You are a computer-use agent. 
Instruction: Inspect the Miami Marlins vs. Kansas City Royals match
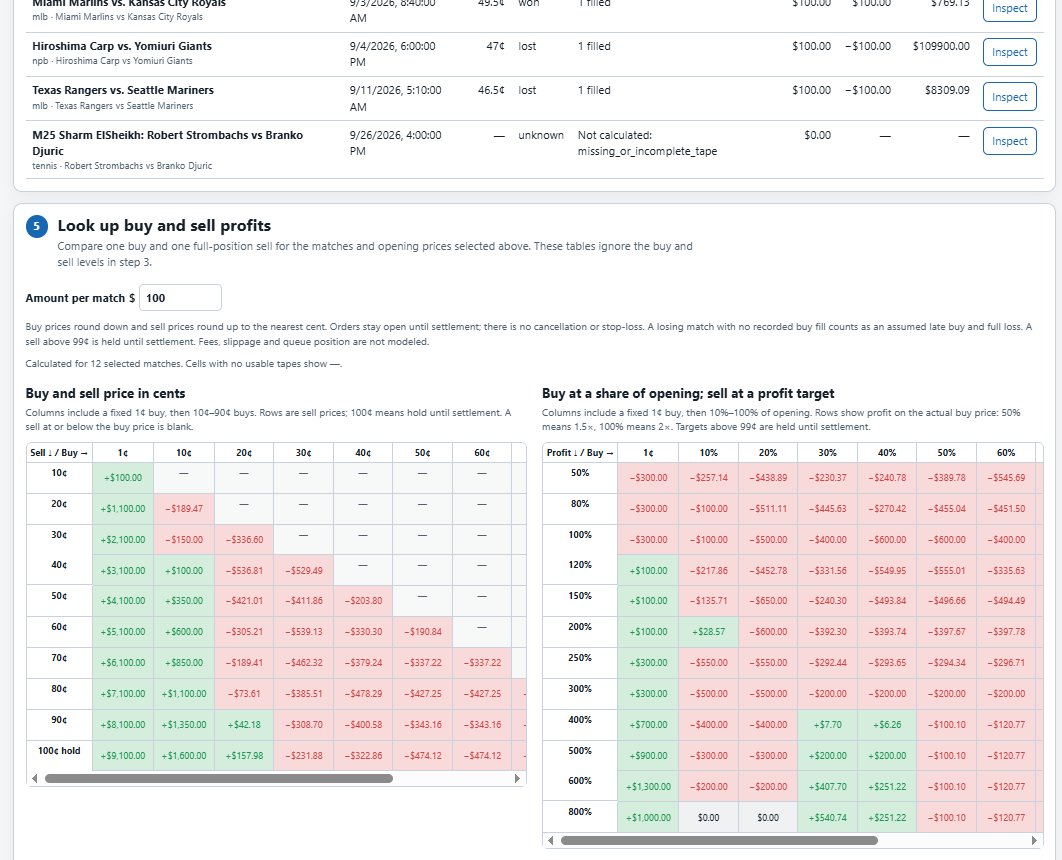[x=1009, y=9]
